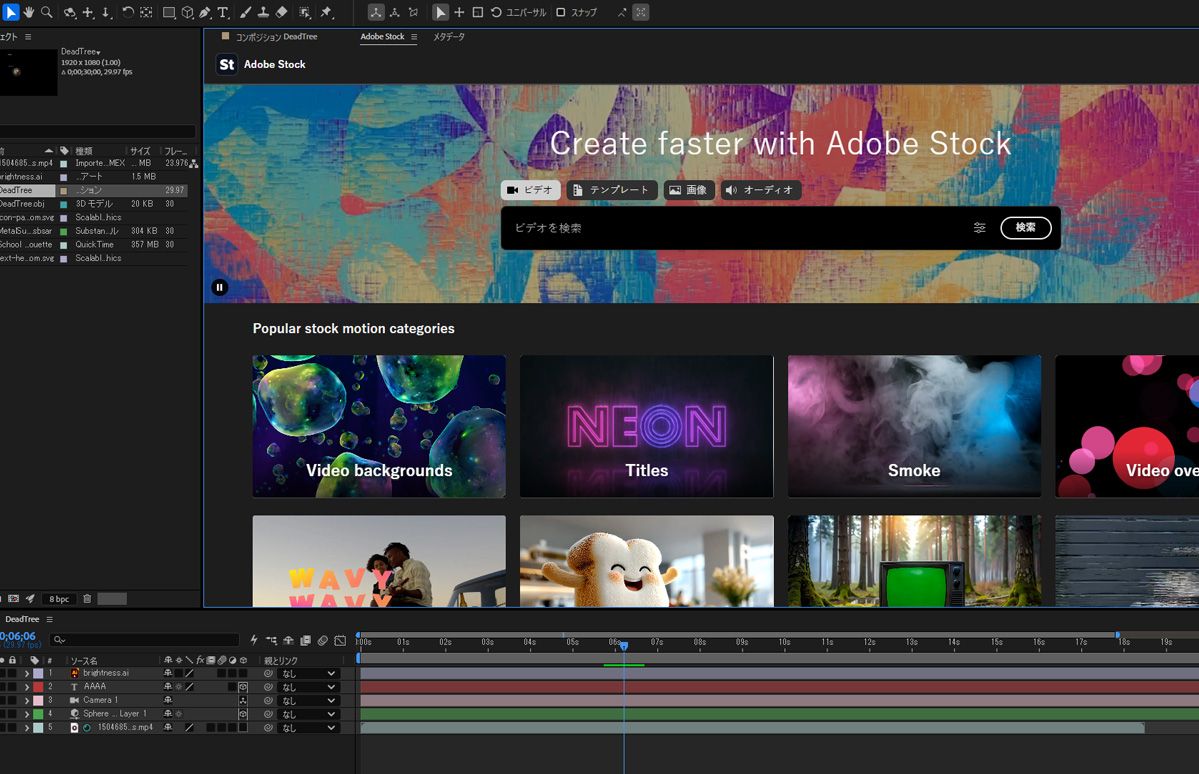Expand layer 4 Sphere Layer 1 properties
The image size is (1199, 774).
click(x=27, y=714)
